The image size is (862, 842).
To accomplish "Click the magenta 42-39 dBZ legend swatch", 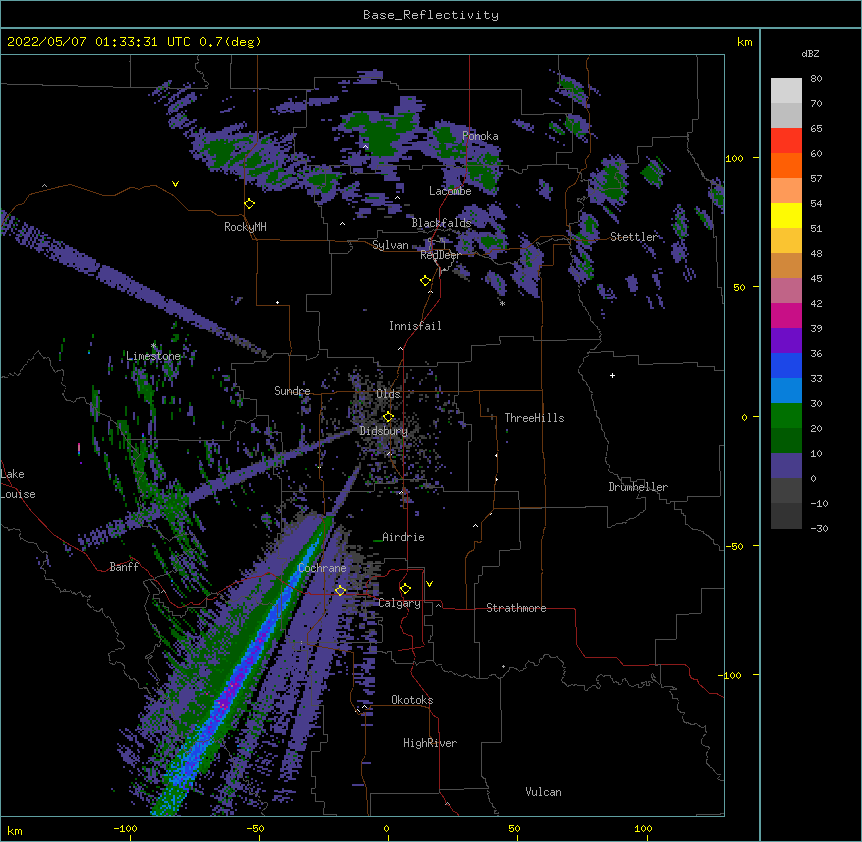I will tap(786, 315).
